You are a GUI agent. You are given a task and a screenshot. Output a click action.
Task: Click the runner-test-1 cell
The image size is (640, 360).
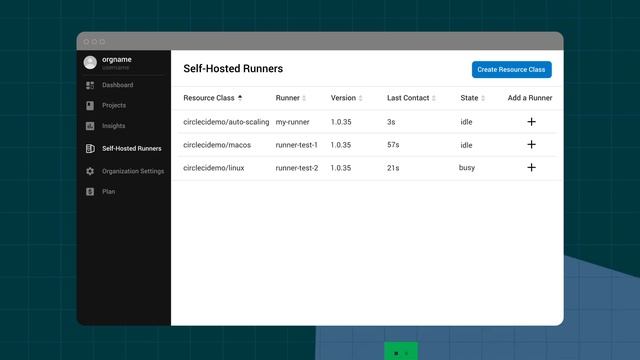(296, 145)
